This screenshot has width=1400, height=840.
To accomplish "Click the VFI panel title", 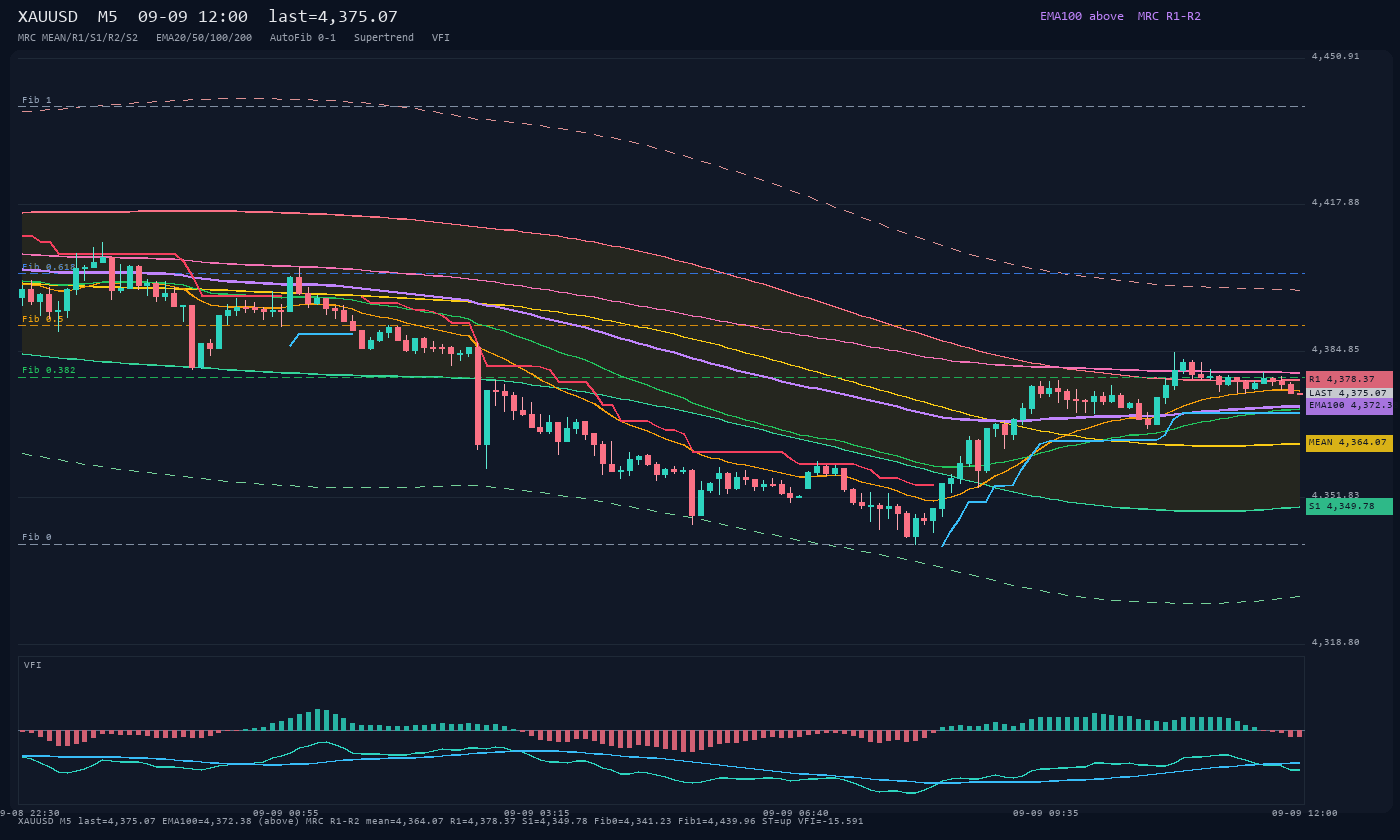I will click(x=33, y=665).
